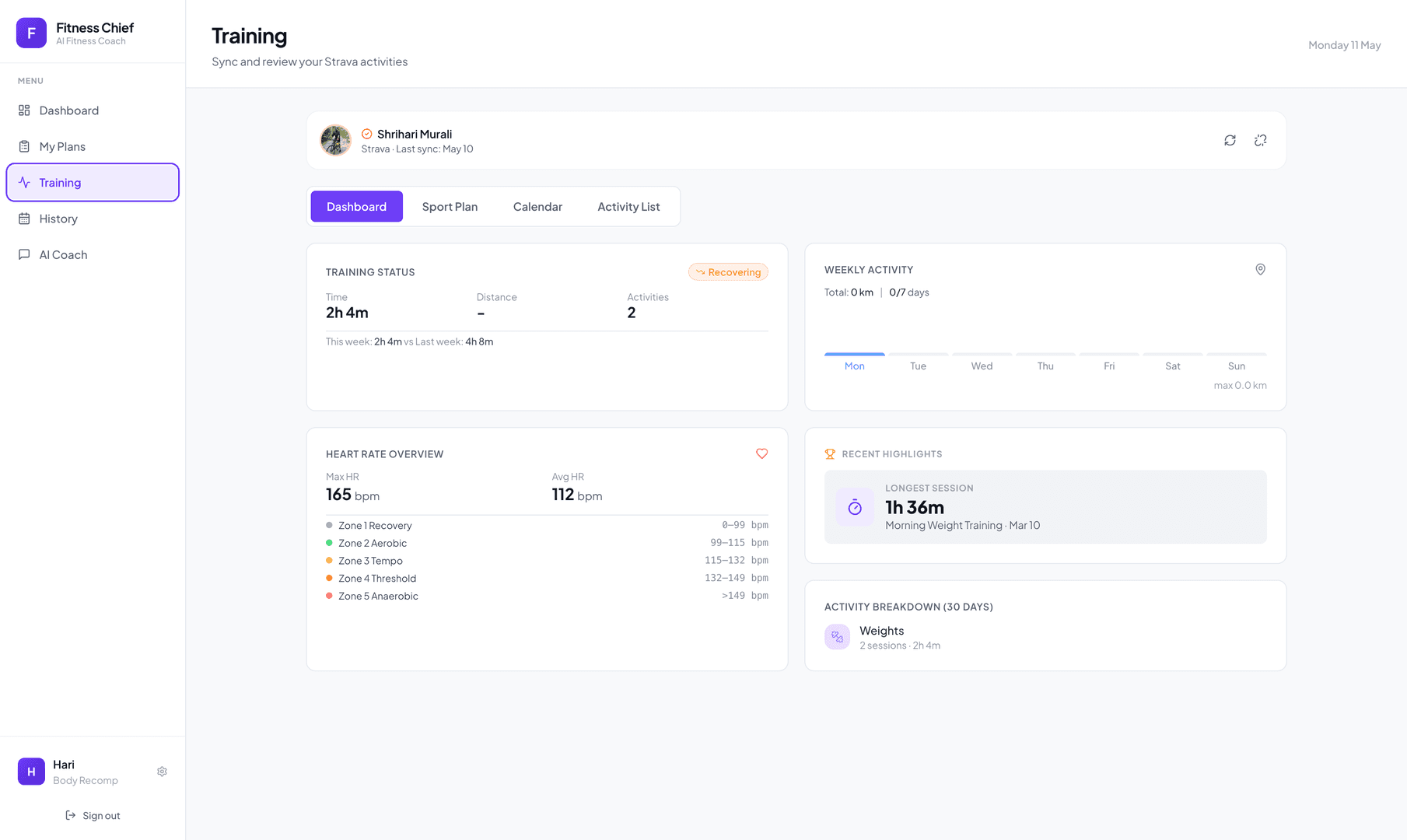Click the Strava verified check icon
1407x840 pixels.
(366, 134)
